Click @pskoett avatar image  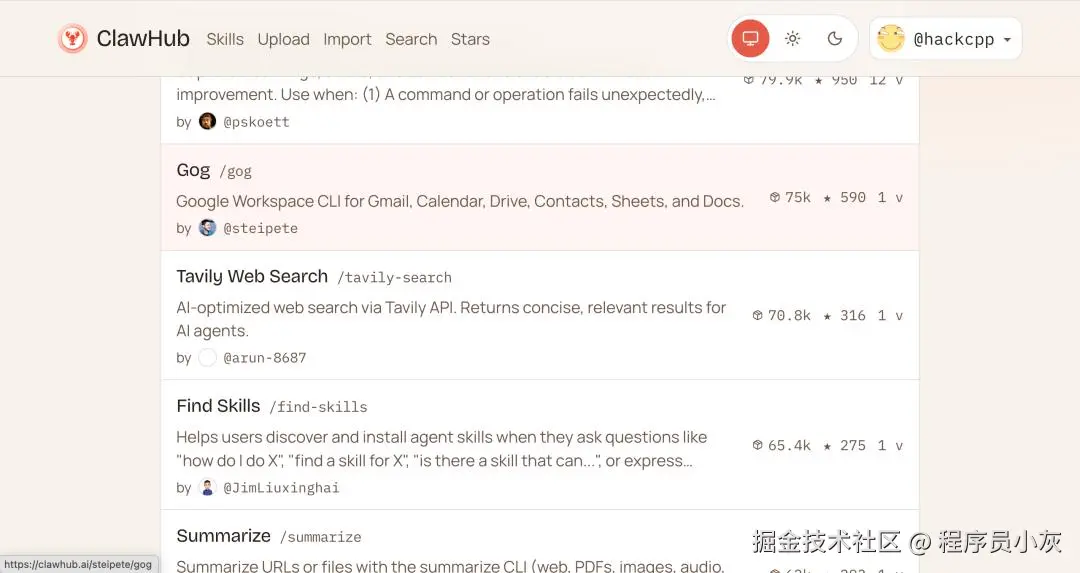(x=207, y=121)
